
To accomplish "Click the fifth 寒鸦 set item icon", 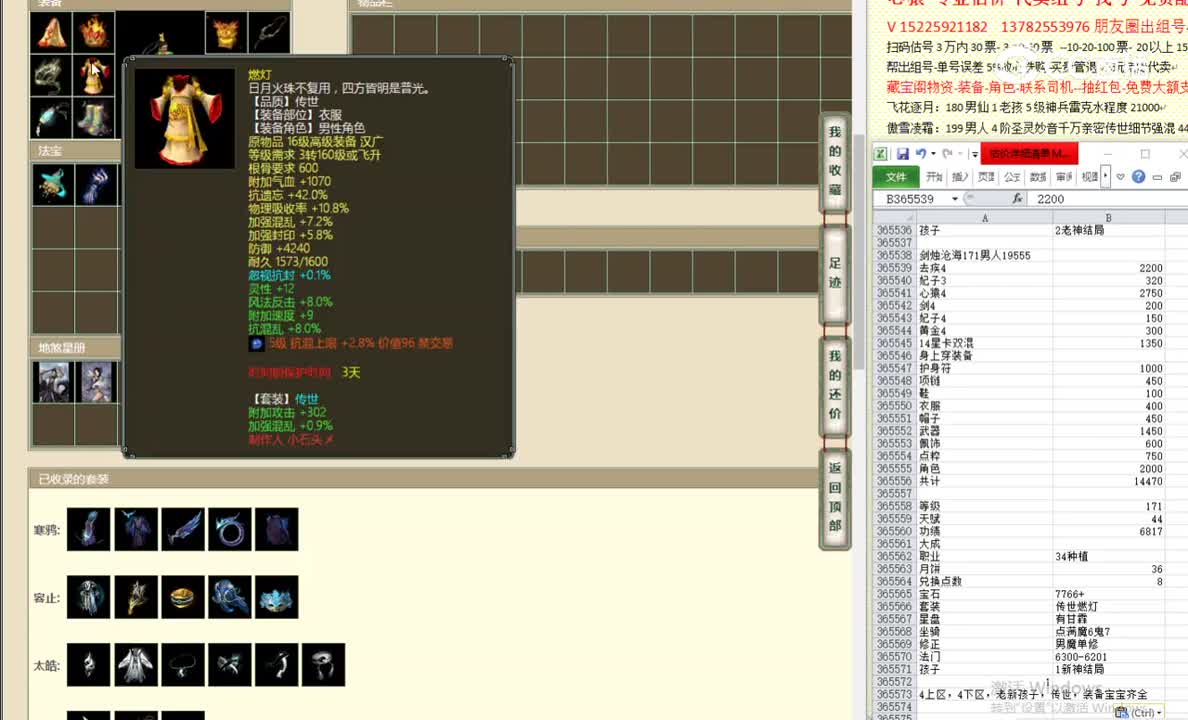I will (x=277, y=529).
